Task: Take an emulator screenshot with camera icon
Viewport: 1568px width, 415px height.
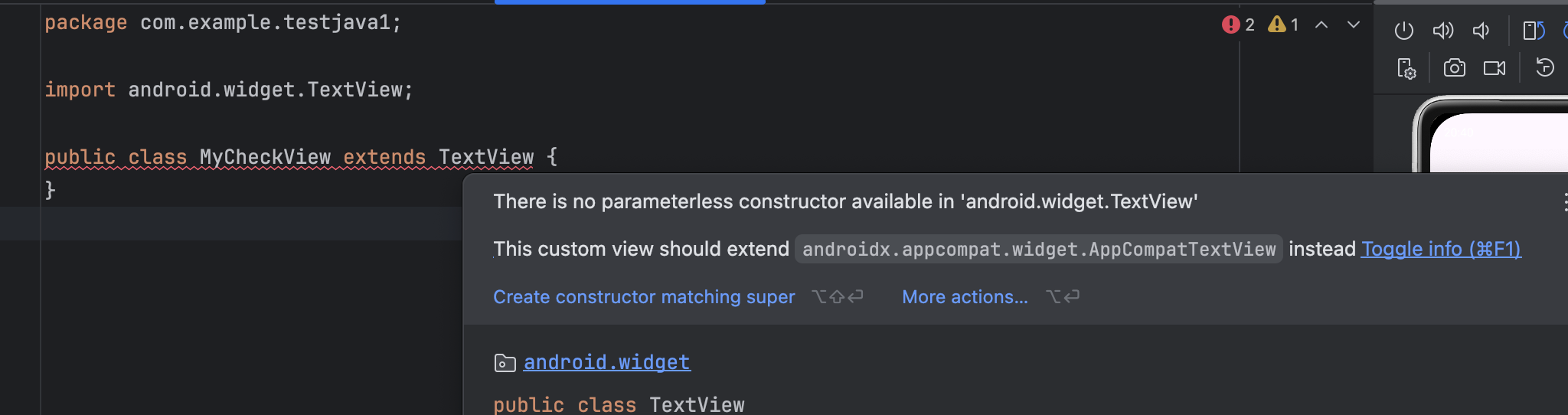Action: pos(1454,68)
